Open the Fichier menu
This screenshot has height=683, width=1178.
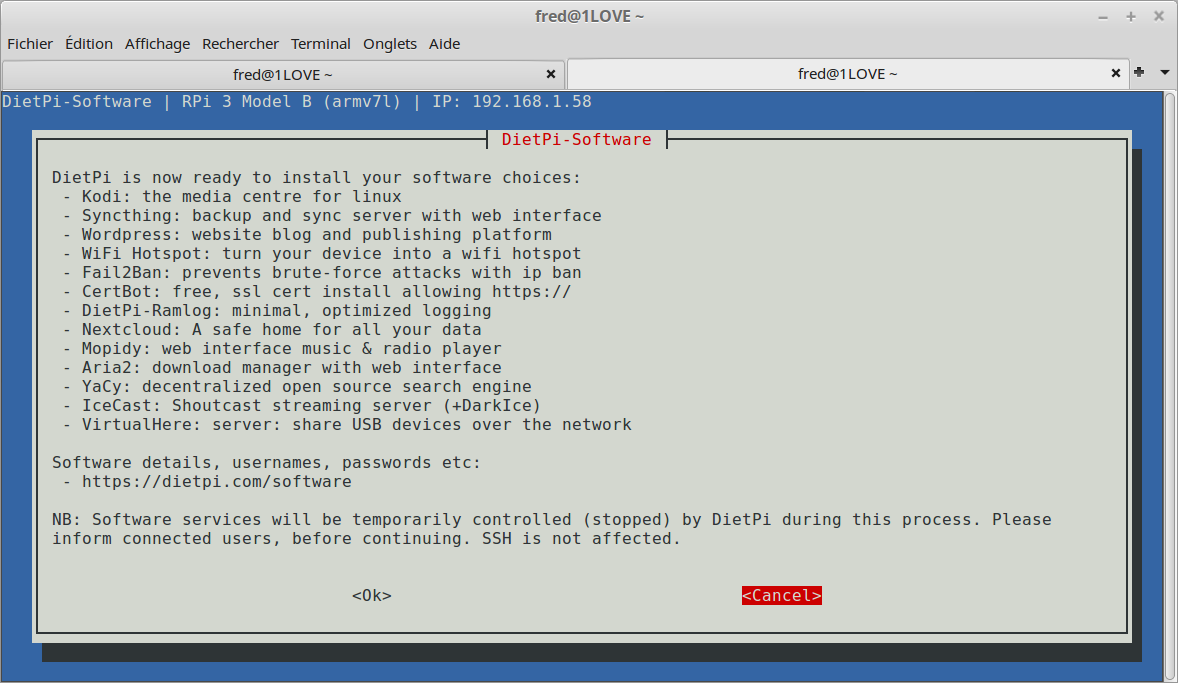pos(30,44)
